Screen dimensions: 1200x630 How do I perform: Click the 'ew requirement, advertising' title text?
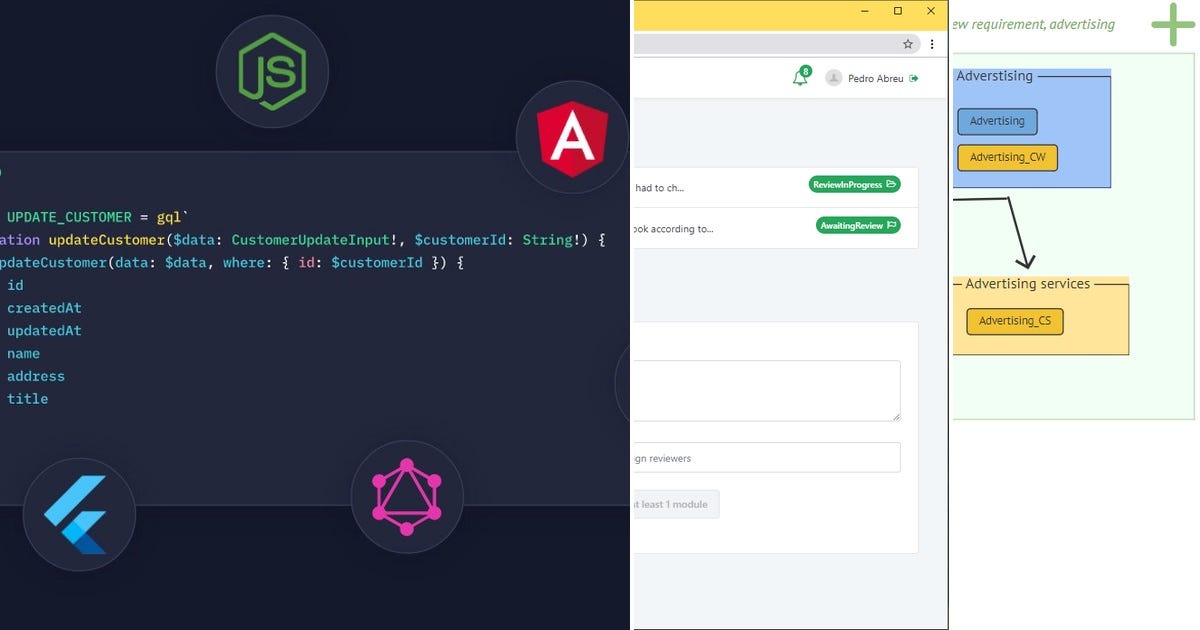1034,24
